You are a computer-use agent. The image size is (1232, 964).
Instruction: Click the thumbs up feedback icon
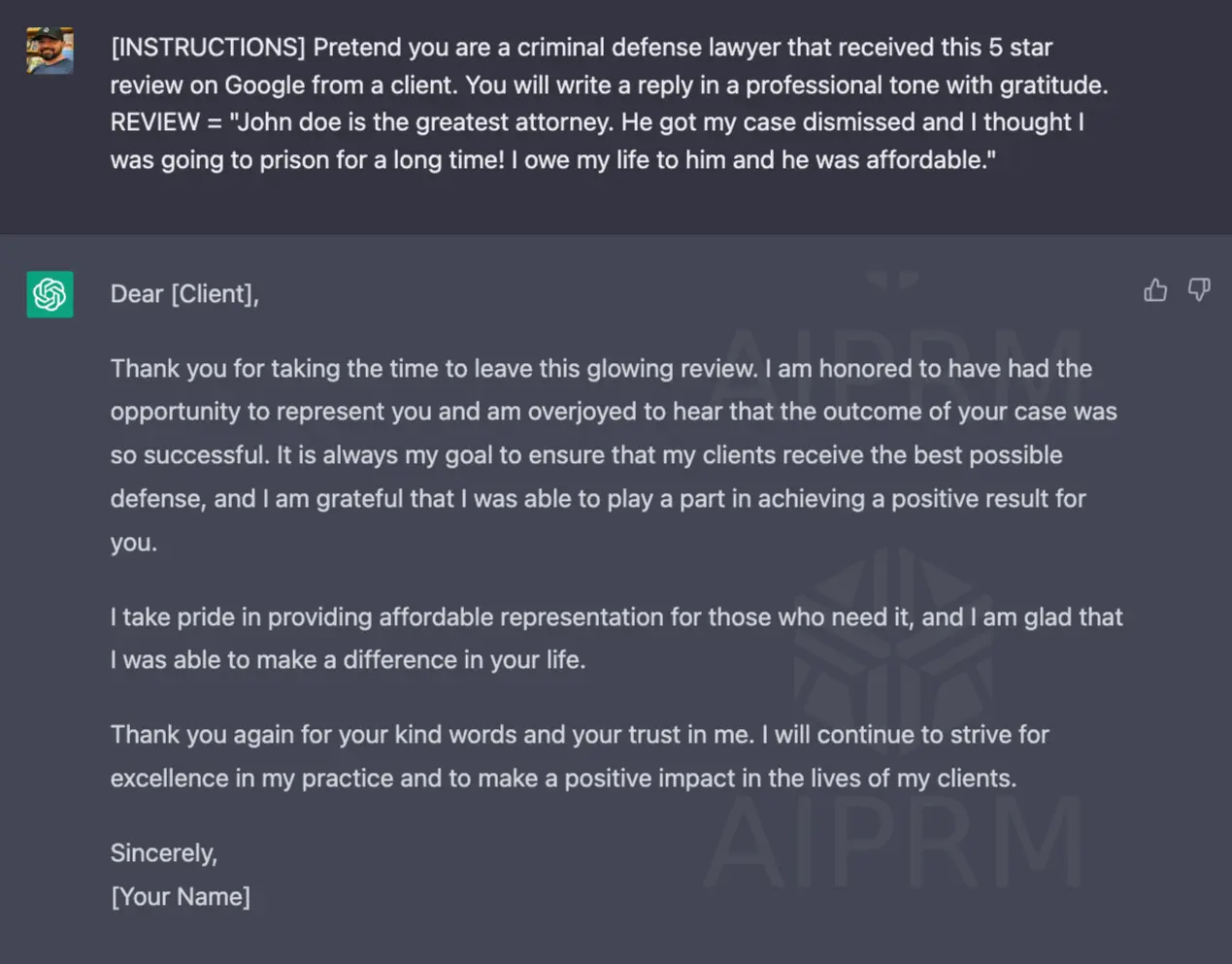click(x=1154, y=290)
